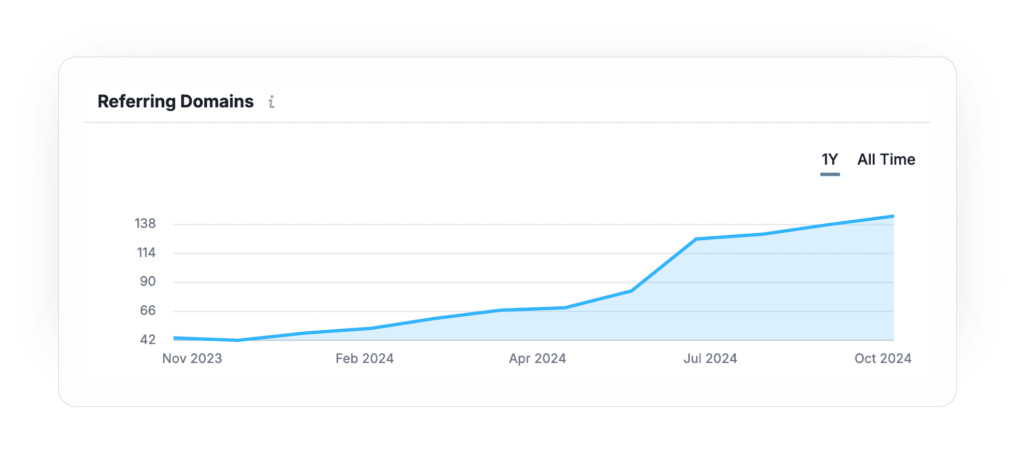This screenshot has width=1024, height=456.
Task: Click the blue underline beneath 1Y
Action: [x=829, y=174]
